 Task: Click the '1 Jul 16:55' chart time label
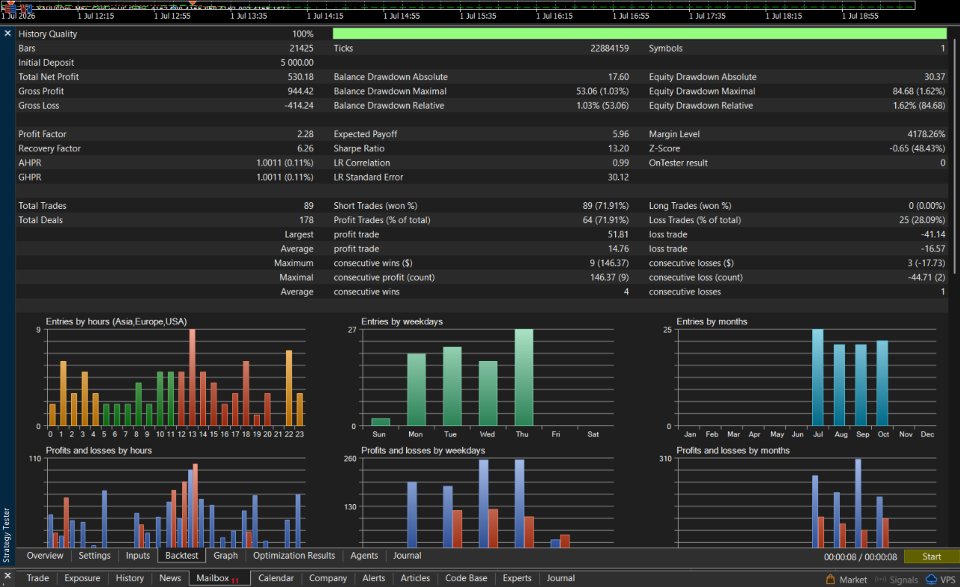(631, 16)
